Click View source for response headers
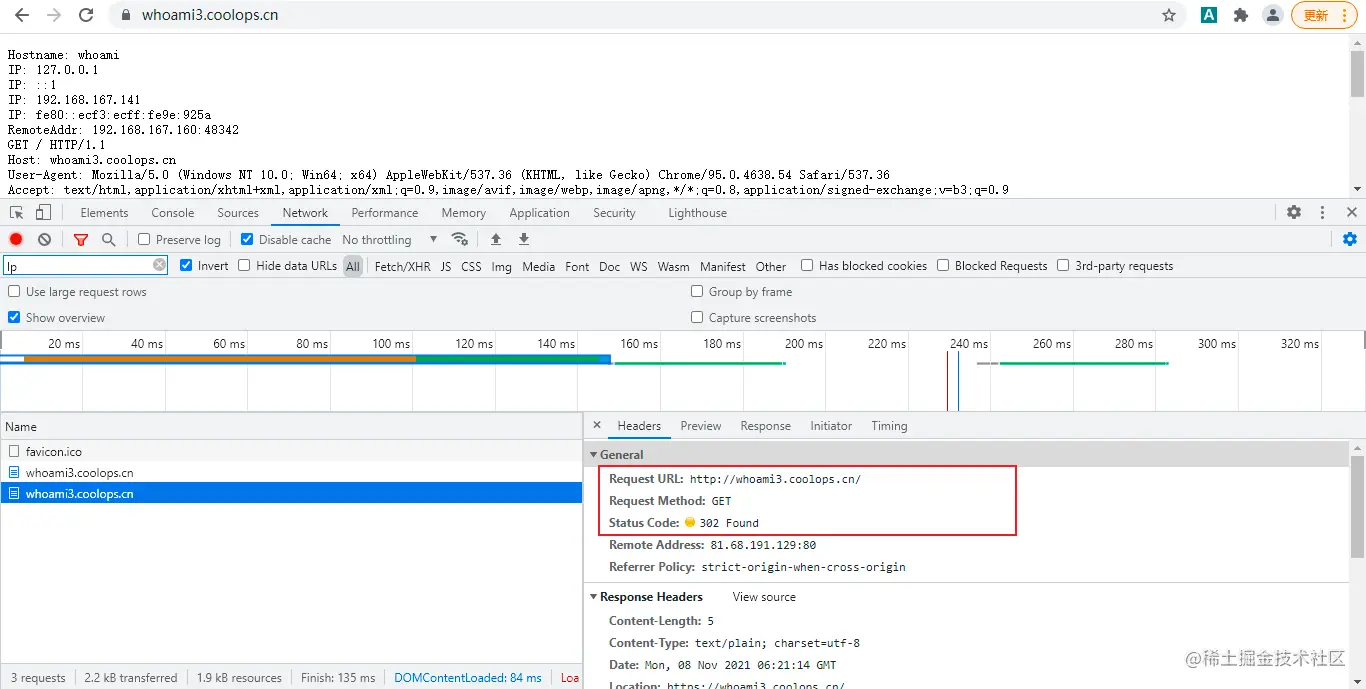This screenshot has width=1366, height=689. [764, 596]
